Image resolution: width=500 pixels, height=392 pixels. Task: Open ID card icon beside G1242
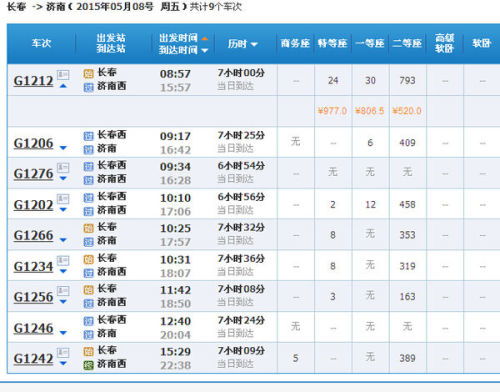point(63,352)
